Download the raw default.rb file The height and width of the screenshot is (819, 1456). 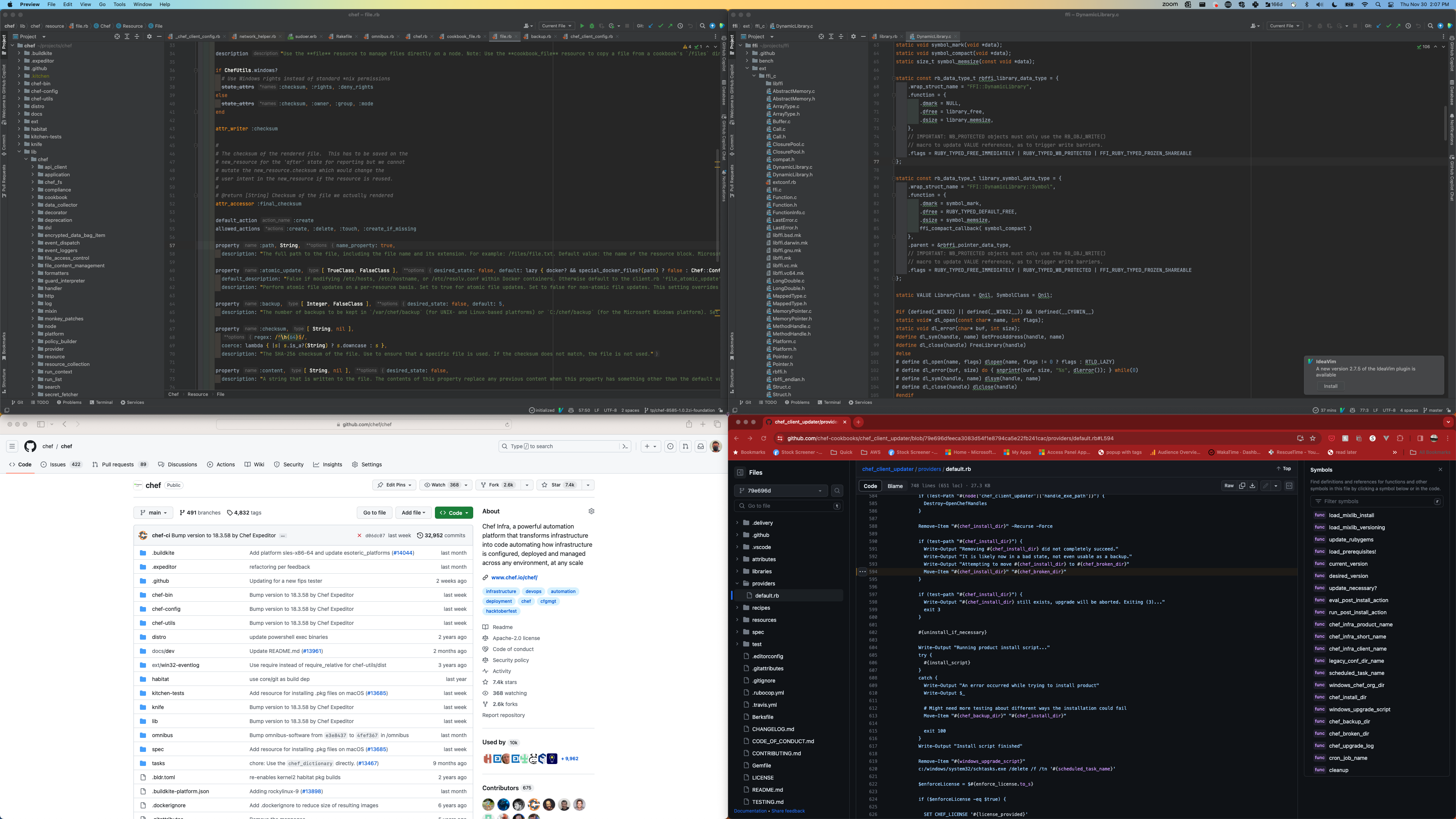[x=1252, y=485]
